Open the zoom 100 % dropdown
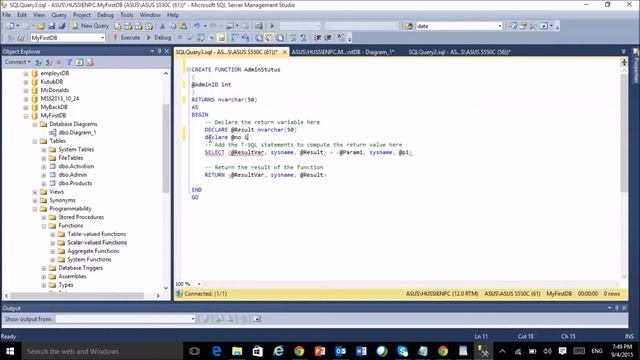Viewport: 640px width, 360px height. point(199,284)
